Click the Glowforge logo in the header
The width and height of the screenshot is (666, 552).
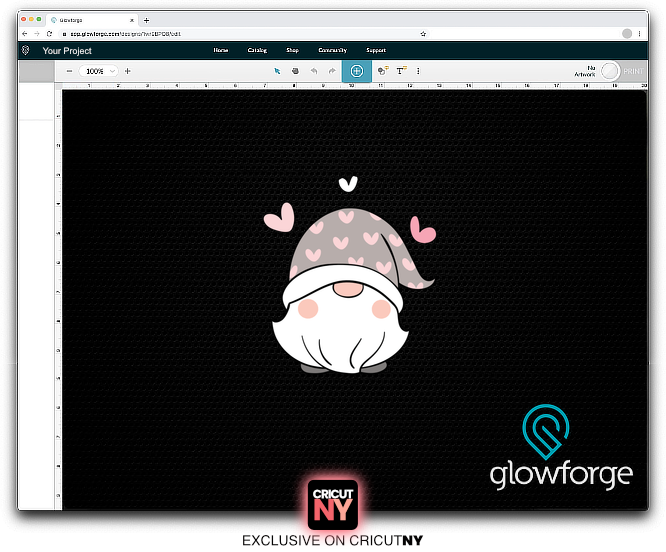25,51
